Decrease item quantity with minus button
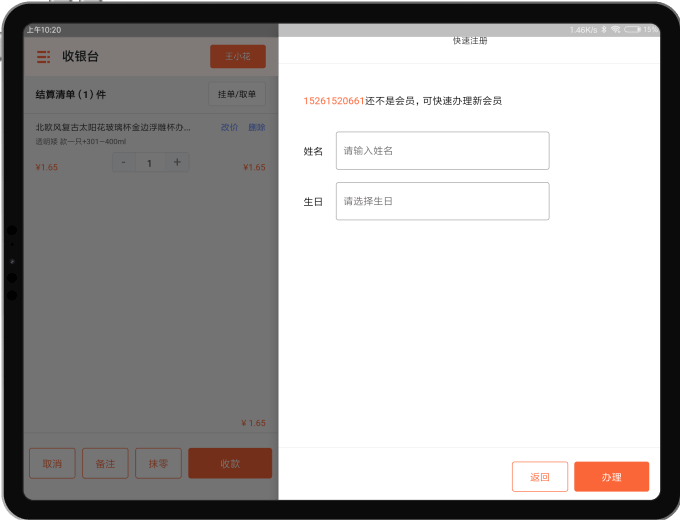 (123, 162)
